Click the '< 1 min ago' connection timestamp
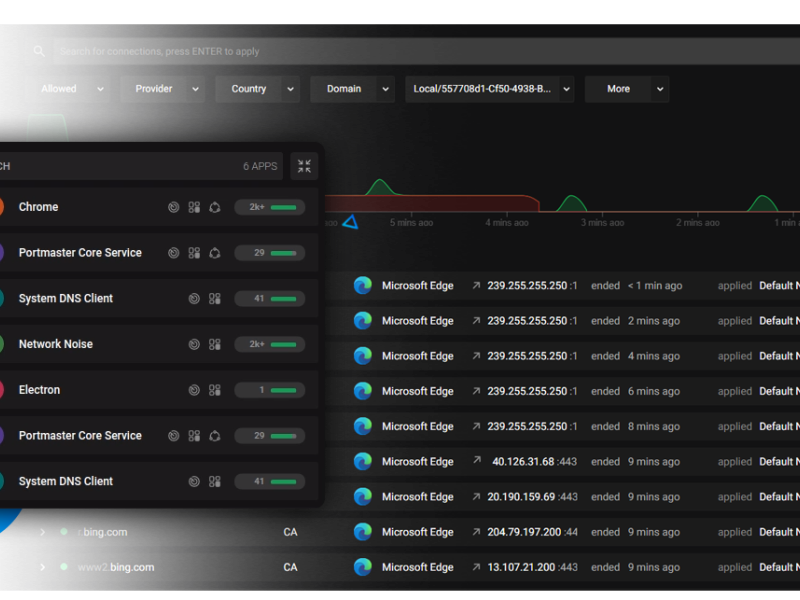This screenshot has height=600, width=800. [x=655, y=286]
